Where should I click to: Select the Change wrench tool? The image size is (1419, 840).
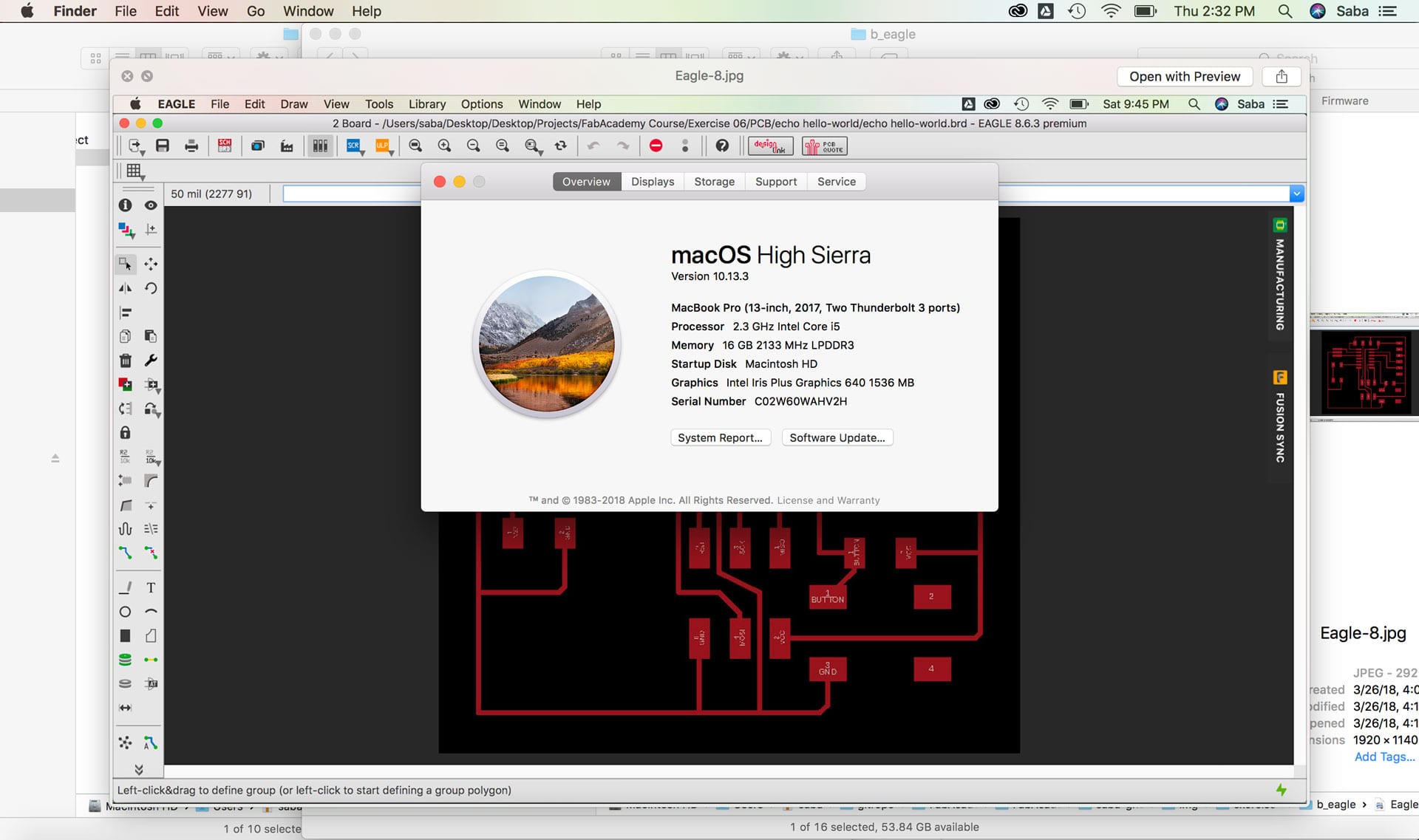point(151,361)
